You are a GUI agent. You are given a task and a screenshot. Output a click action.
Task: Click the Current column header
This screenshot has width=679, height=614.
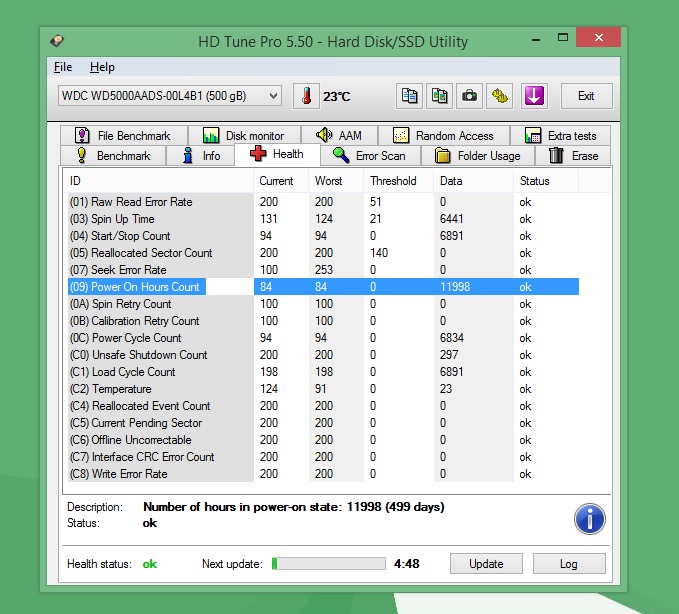(281, 181)
